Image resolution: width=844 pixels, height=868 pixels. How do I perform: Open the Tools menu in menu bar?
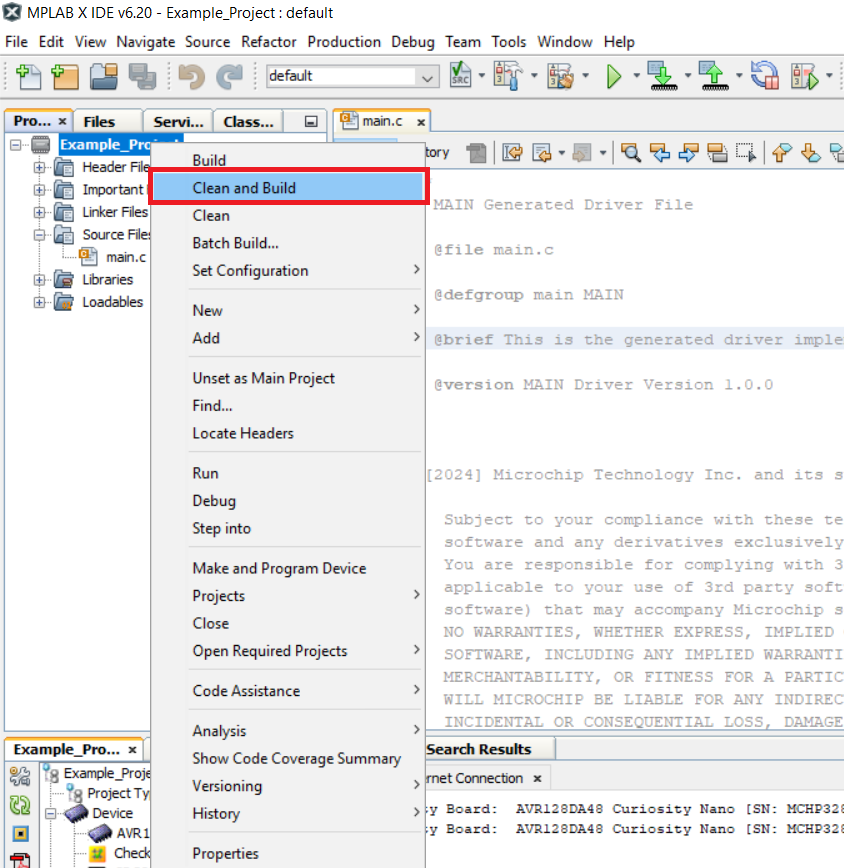click(509, 42)
